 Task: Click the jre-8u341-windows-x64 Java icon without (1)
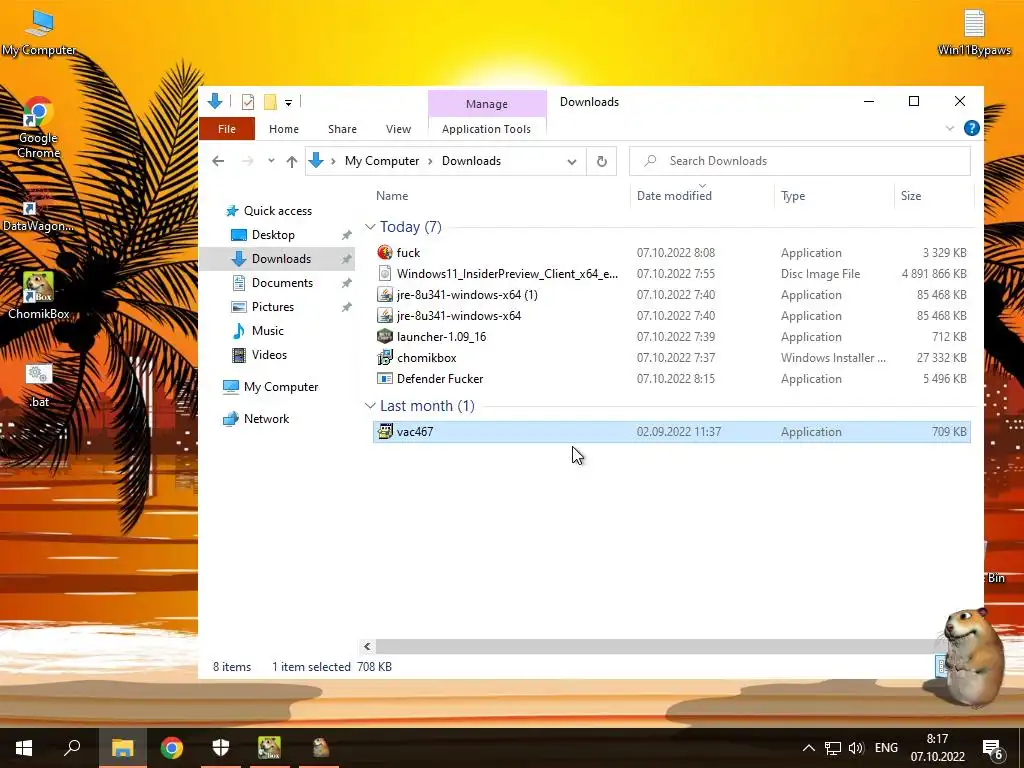coord(385,315)
